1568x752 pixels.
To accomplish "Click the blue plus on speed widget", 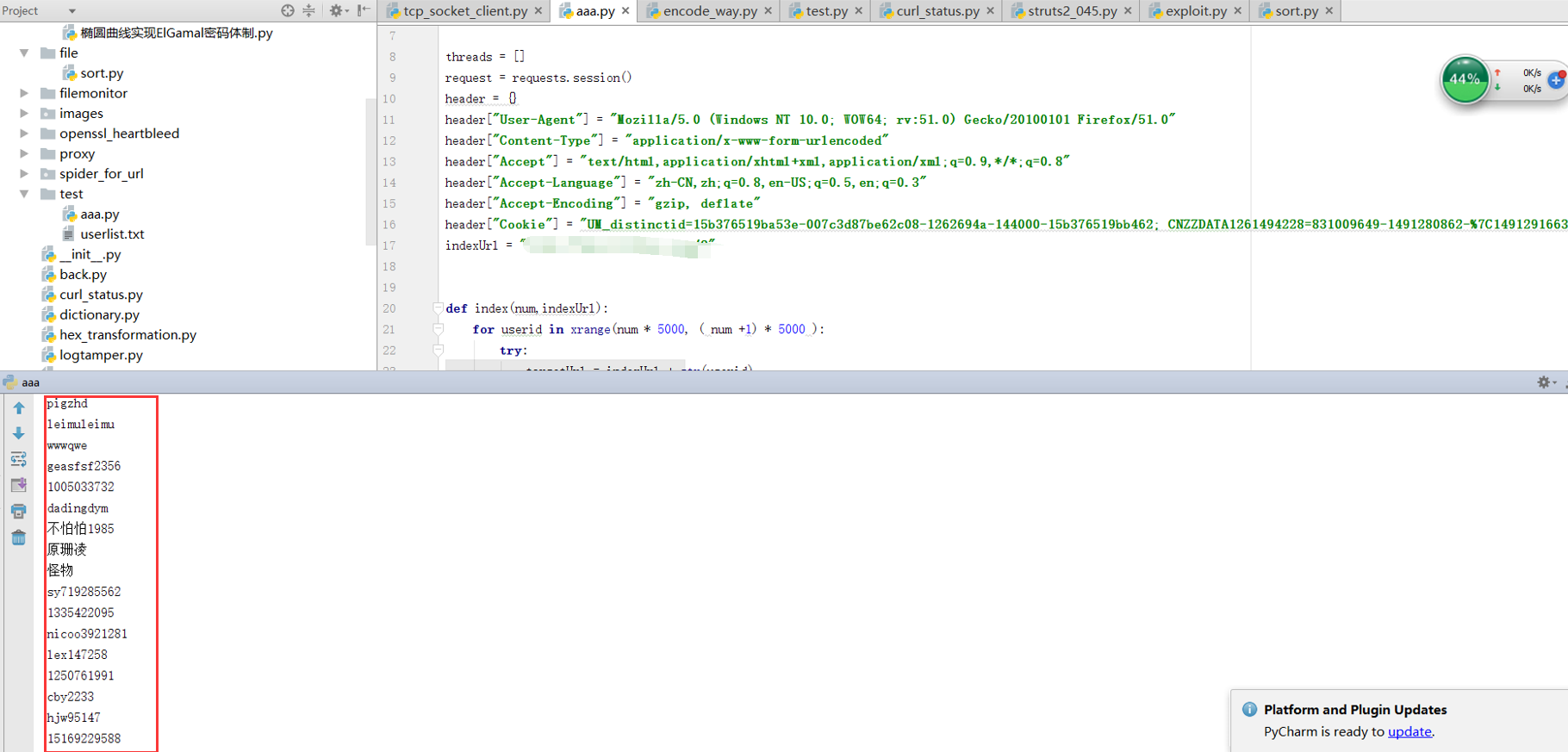I will [1557, 80].
